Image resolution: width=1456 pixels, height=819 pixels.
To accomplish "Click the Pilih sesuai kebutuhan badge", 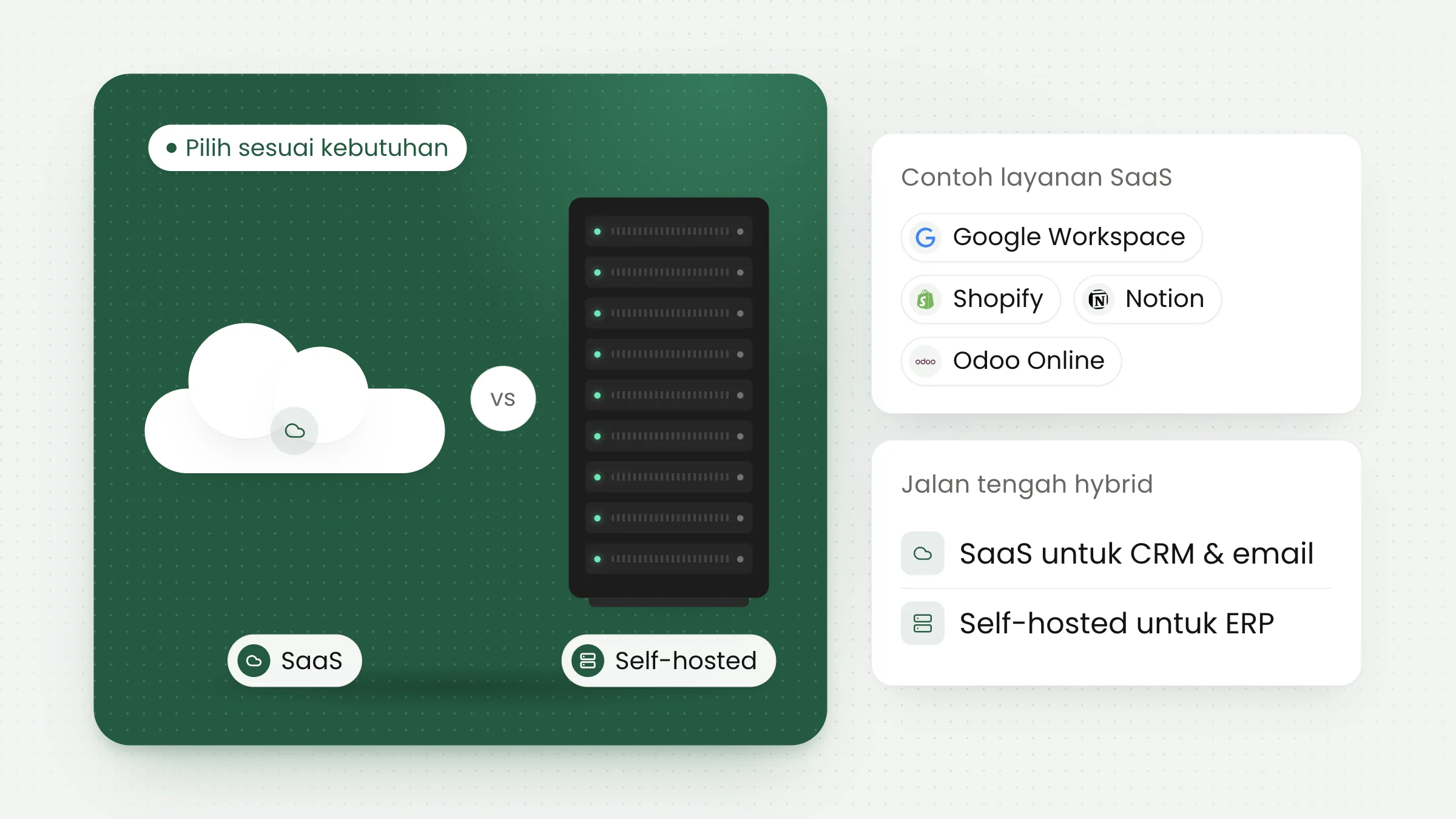I will click(307, 148).
